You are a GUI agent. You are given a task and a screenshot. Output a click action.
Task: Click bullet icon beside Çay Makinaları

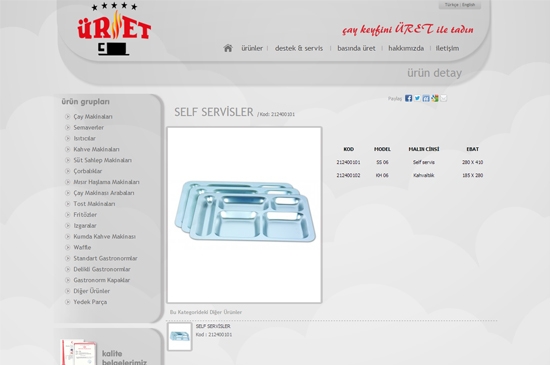[68, 116]
